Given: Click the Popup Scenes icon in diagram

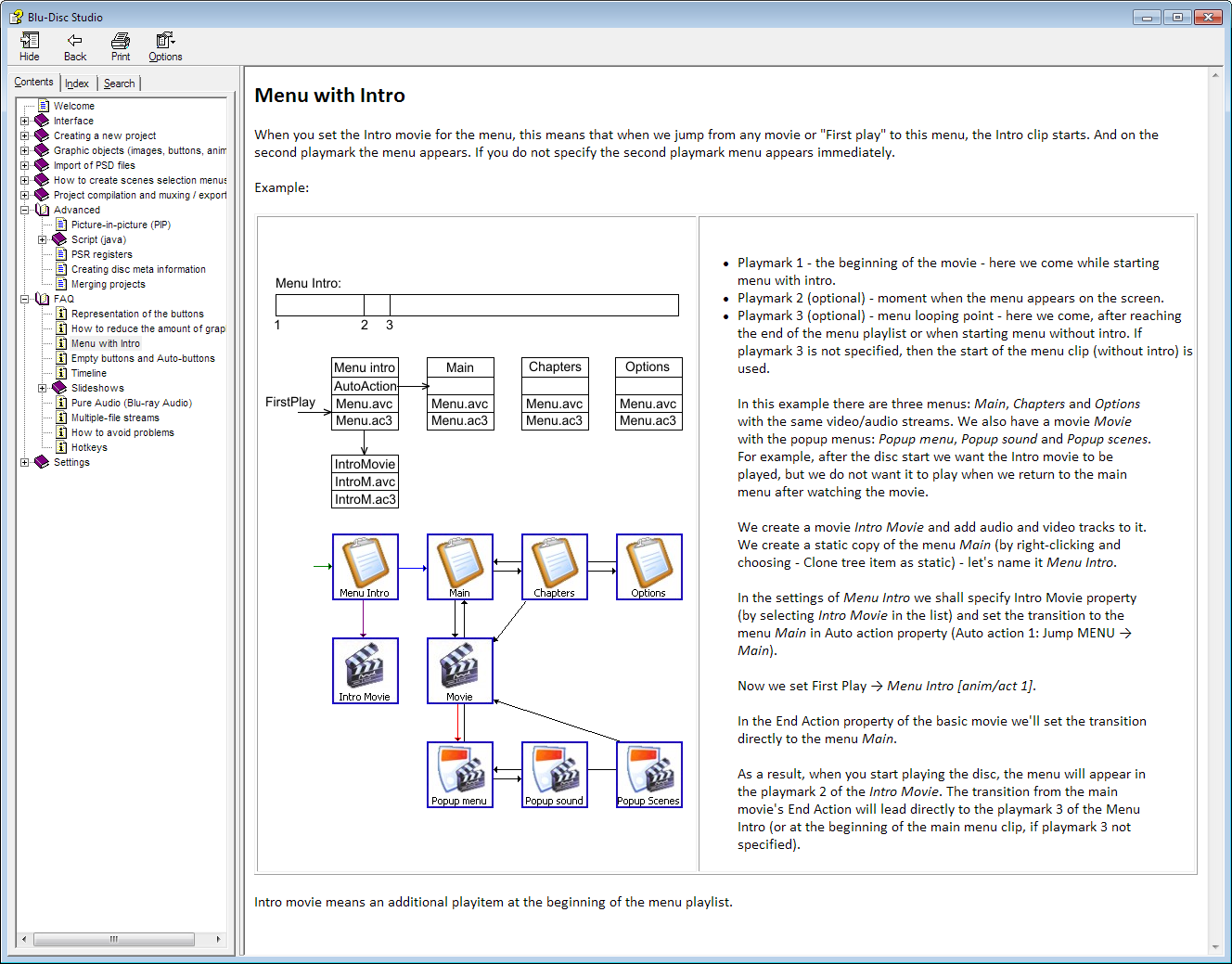Looking at the screenshot, I should click(x=649, y=775).
